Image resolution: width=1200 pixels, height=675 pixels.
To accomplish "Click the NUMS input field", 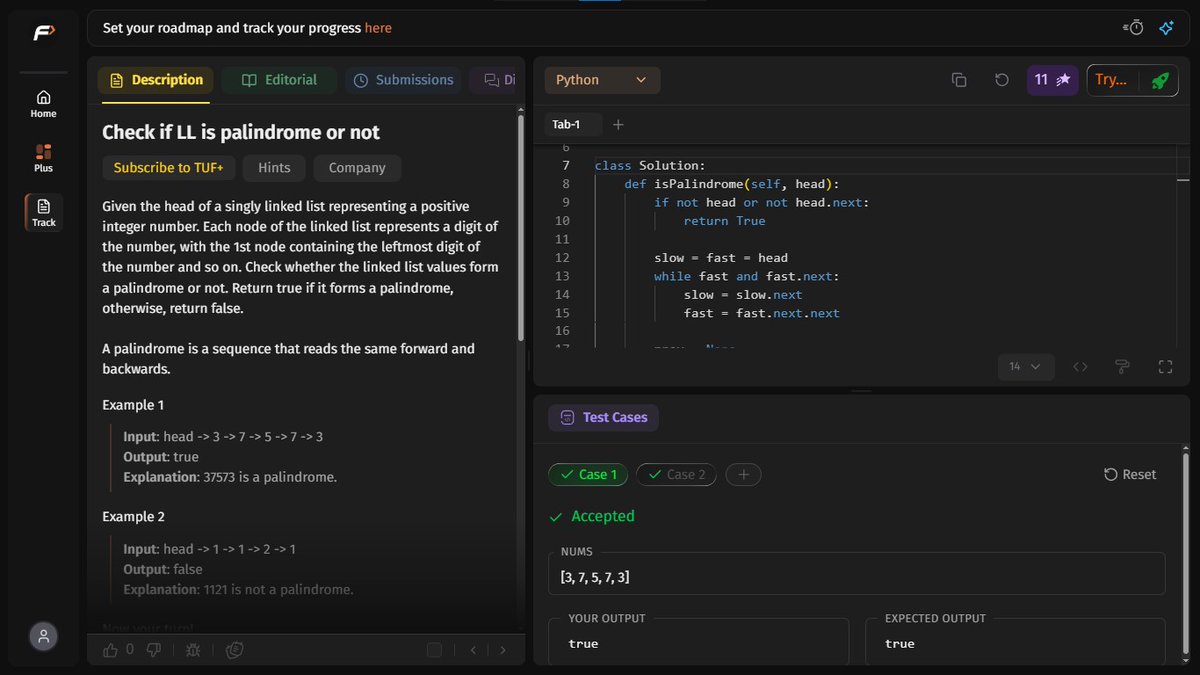I will [x=857, y=573].
